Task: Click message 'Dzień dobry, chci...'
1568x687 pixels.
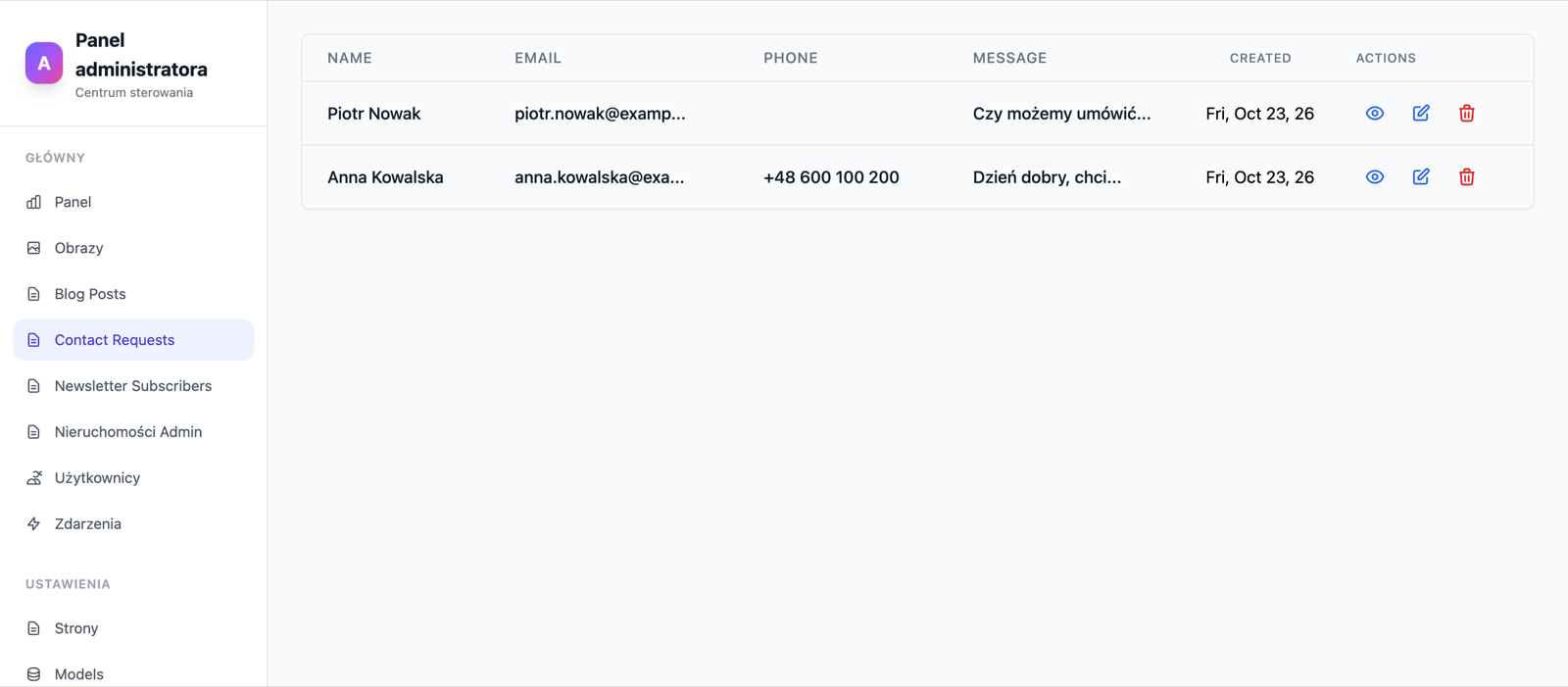Action: pyautogui.click(x=1047, y=177)
